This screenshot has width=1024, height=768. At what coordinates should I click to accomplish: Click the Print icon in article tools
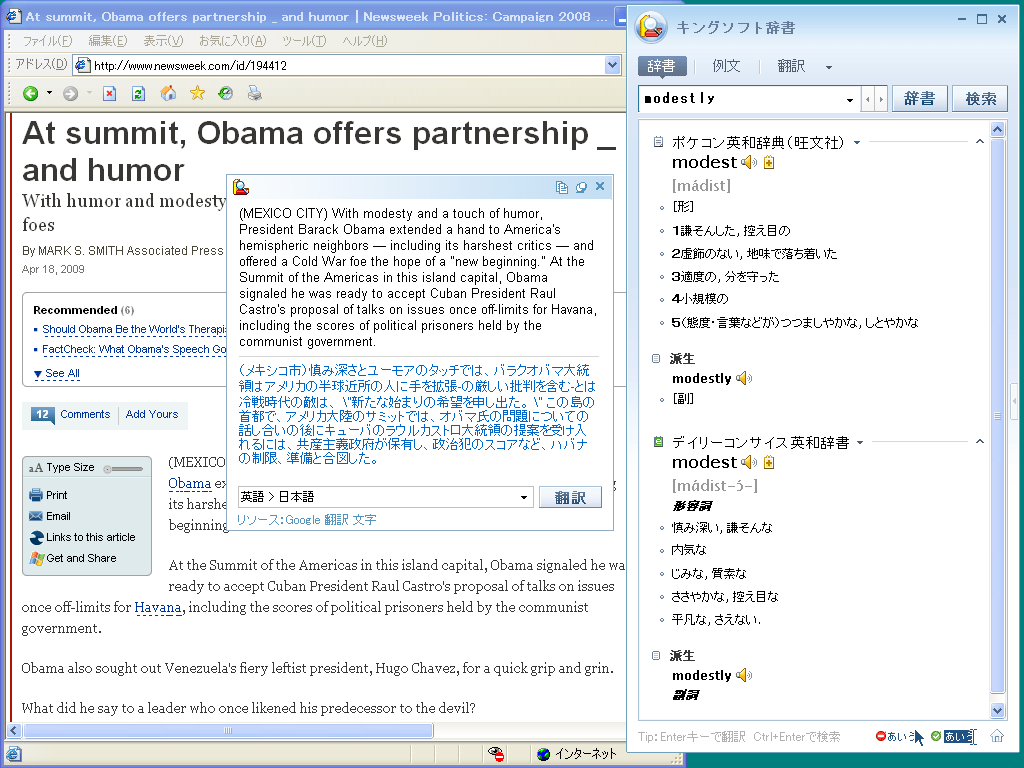[35, 495]
